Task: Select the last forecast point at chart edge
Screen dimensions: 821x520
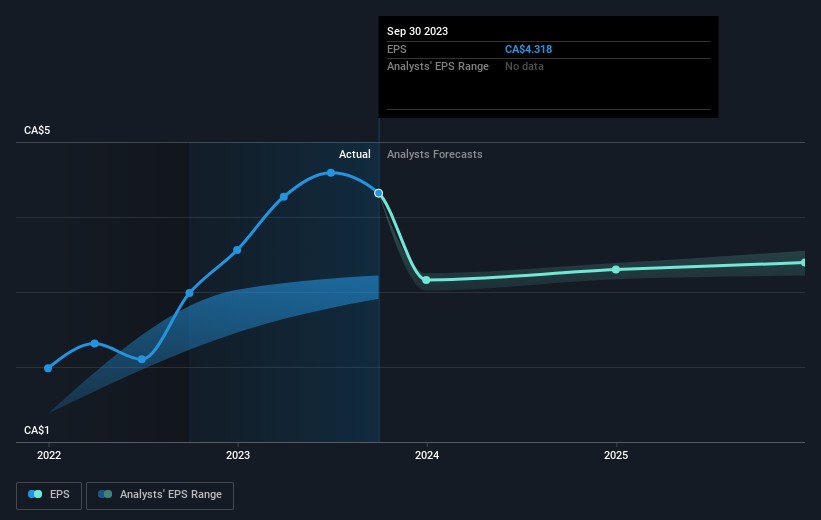Action: click(804, 262)
